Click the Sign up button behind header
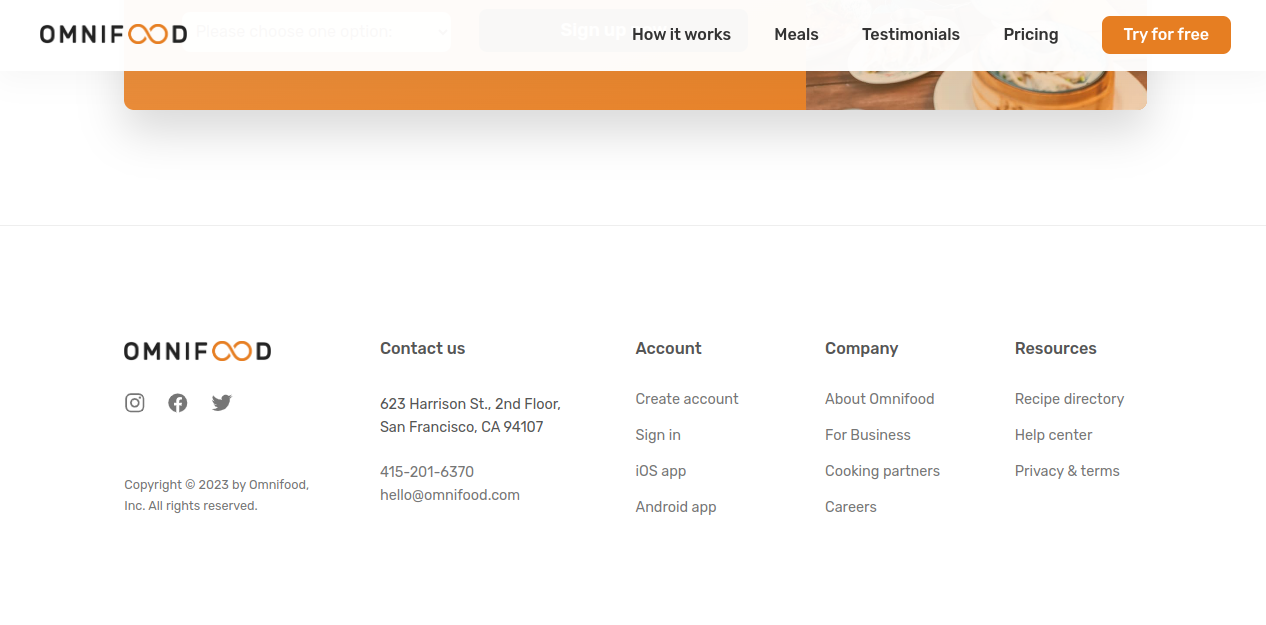This screenshot has height=625, width=1266. [613, 31]
